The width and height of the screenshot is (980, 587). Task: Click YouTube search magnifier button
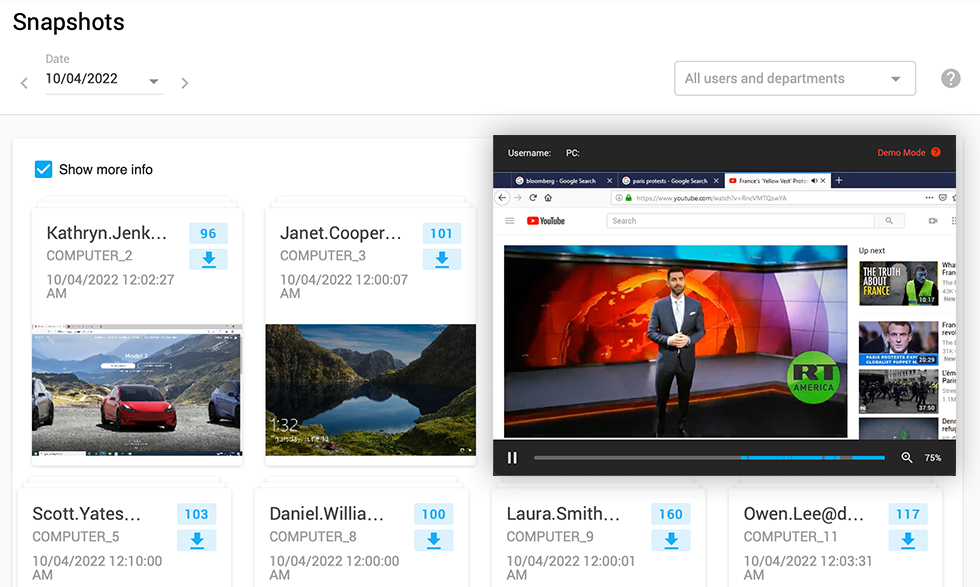click(889, 221)
